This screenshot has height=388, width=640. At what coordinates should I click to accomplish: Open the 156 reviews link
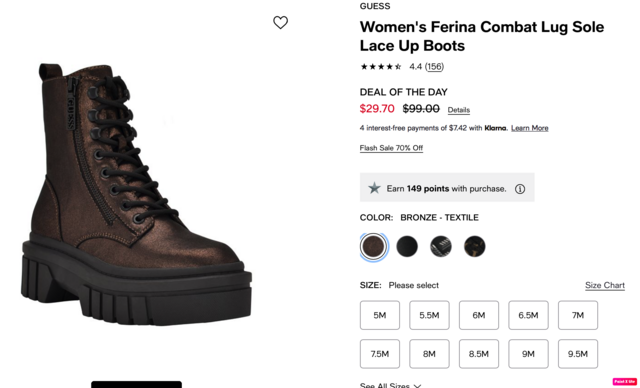(434, 67)
